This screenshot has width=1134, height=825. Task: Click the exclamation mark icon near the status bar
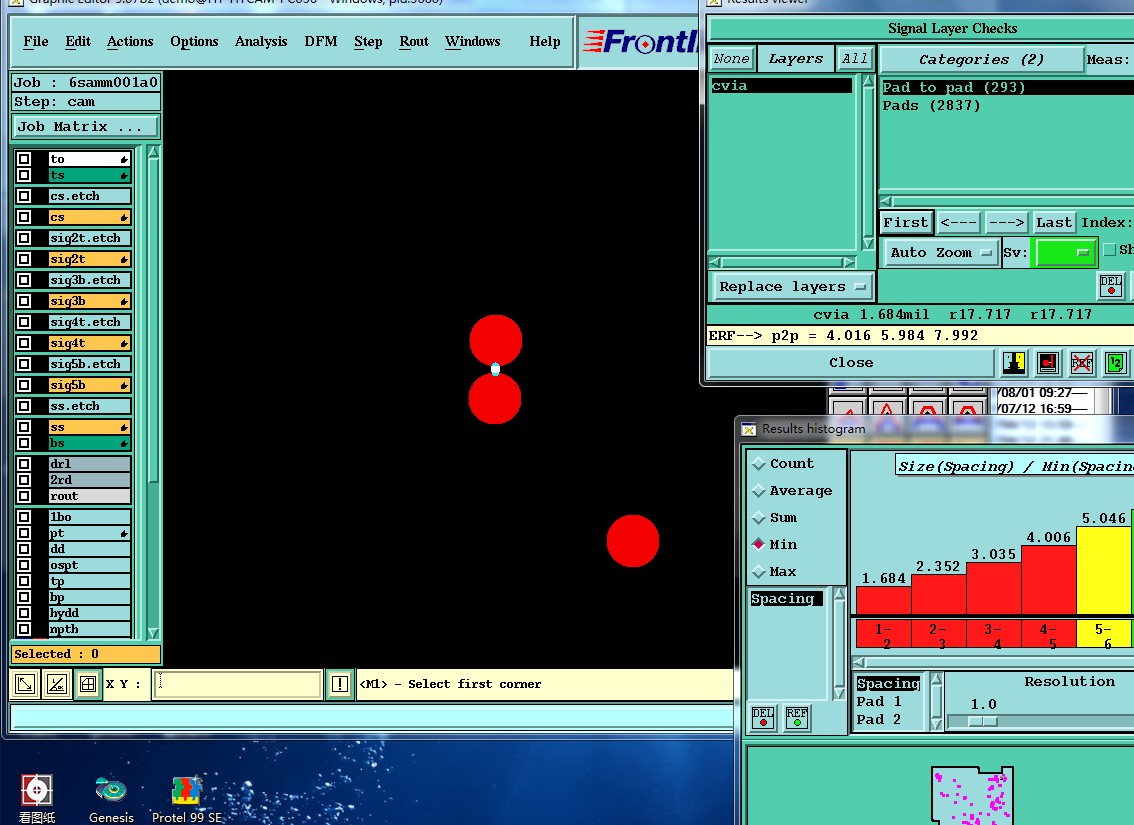(x=339, y=684)
